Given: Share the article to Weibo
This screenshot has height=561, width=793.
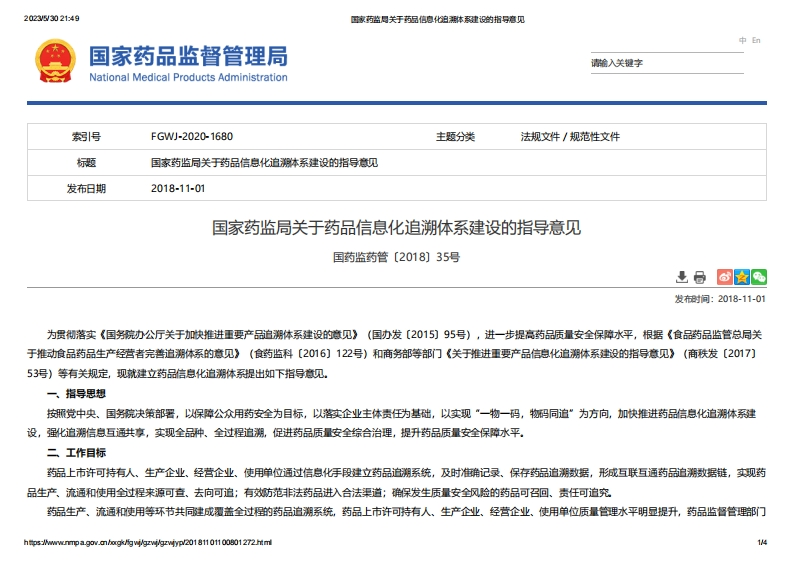Looking at the screenshot, I should (x=726, y=277).
